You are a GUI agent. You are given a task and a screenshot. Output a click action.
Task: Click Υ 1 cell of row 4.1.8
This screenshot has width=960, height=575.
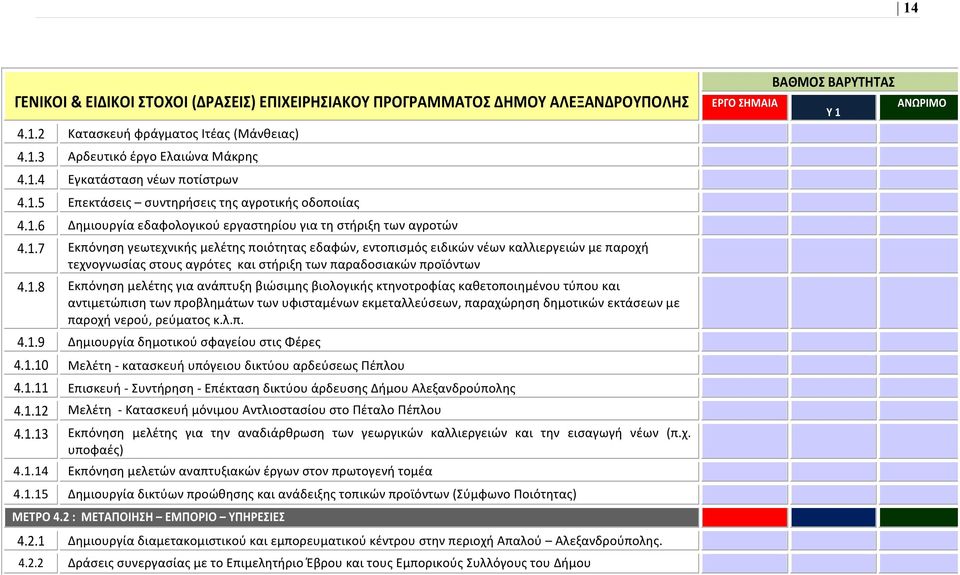833,303
